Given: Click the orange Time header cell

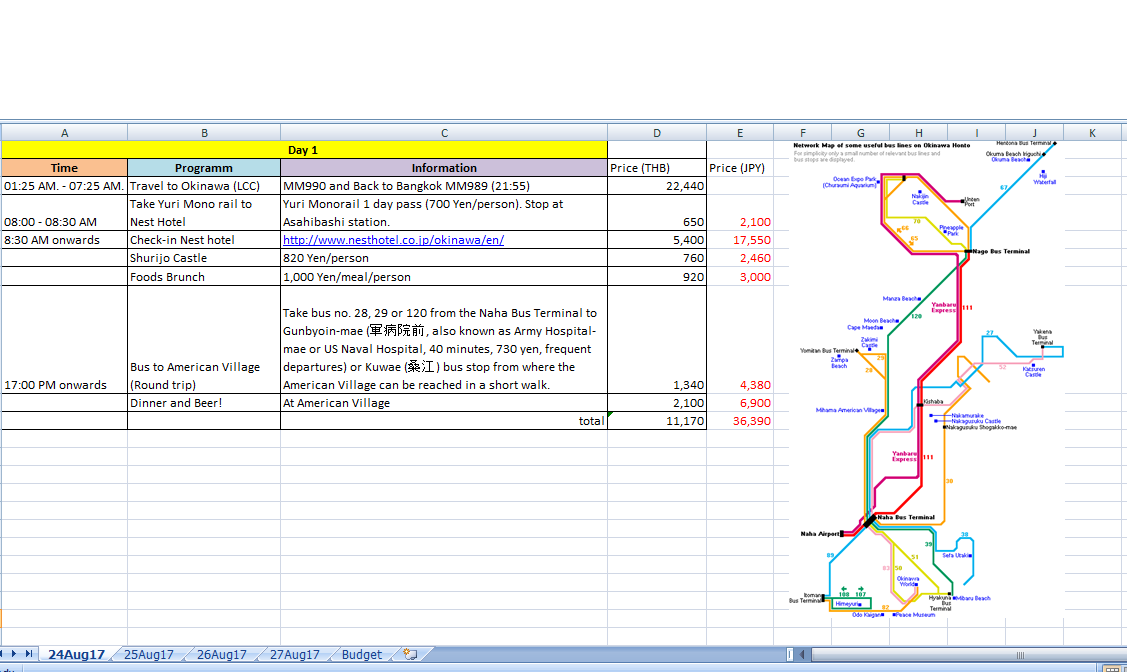Looking at the screenshot, I should pos(64,168).
